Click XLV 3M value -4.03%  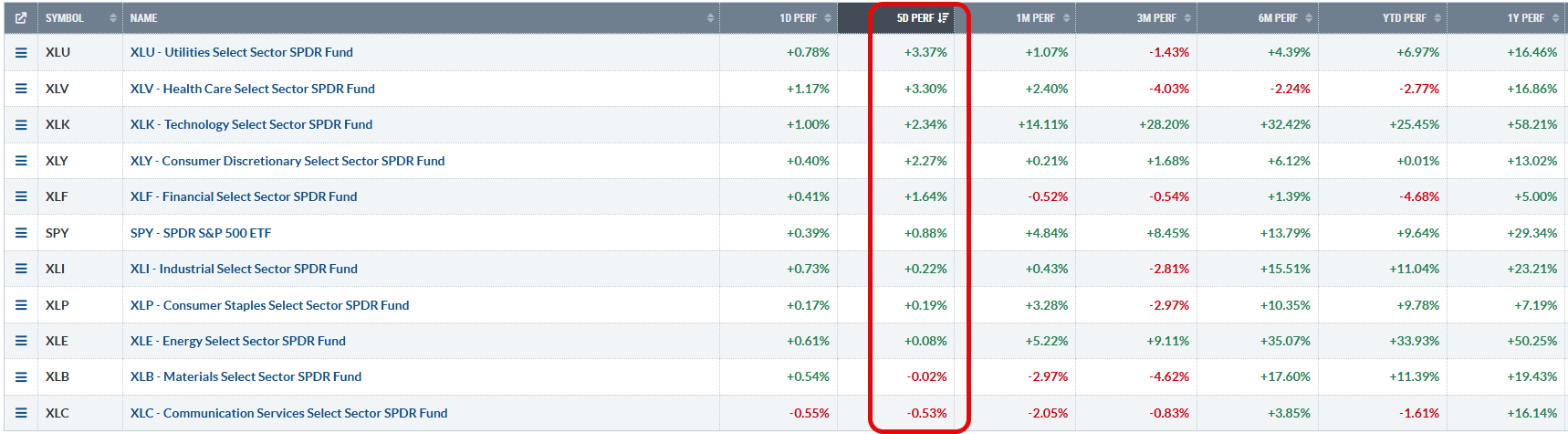pos(1169,89)
